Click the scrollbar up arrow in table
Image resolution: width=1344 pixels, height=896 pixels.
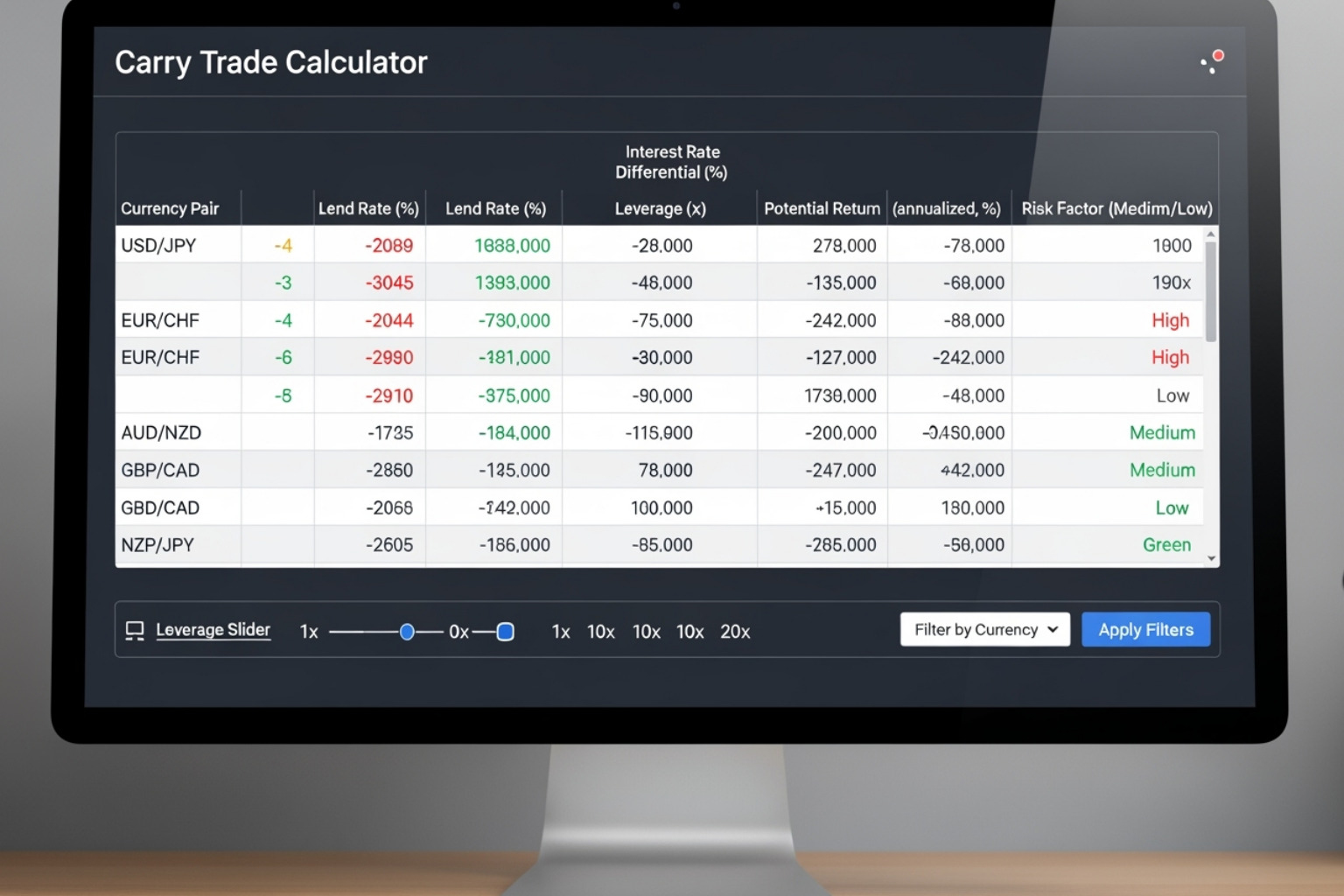click(x=1211, y=234)
